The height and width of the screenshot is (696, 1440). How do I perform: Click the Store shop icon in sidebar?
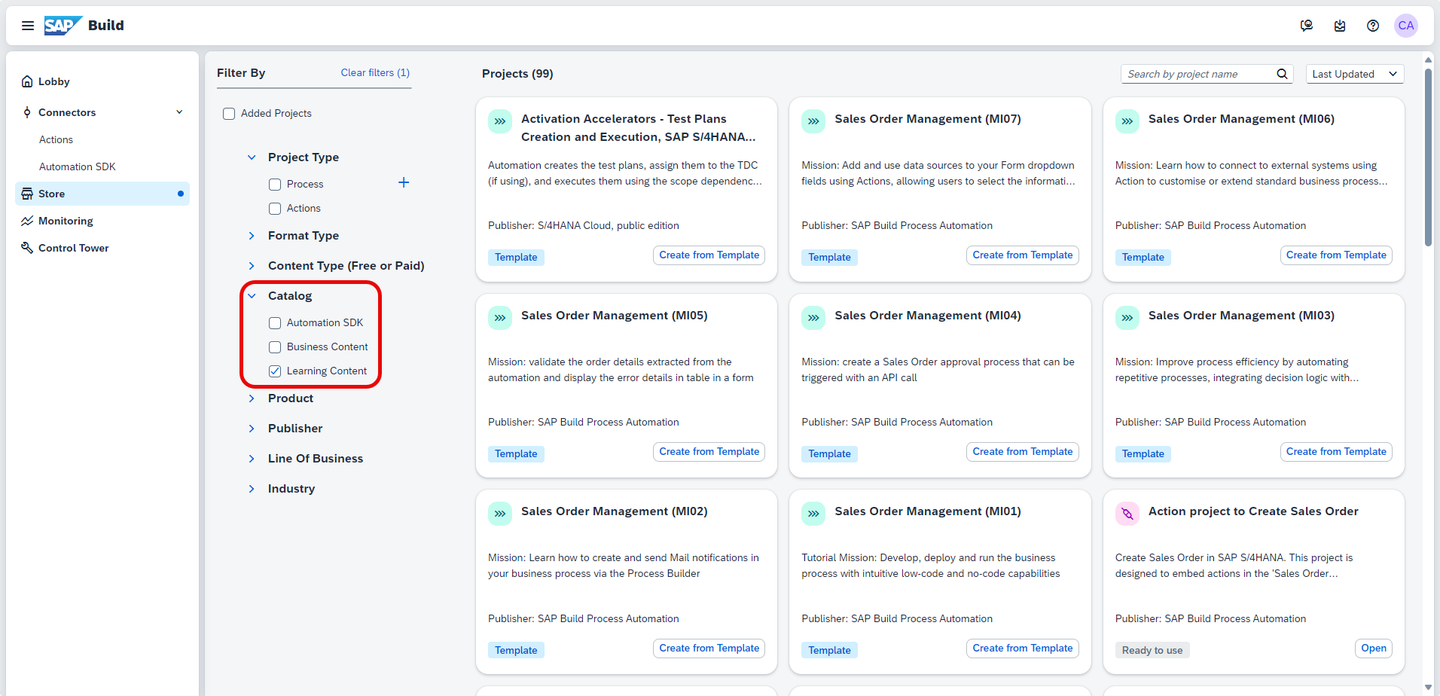[x=27, y=194]
